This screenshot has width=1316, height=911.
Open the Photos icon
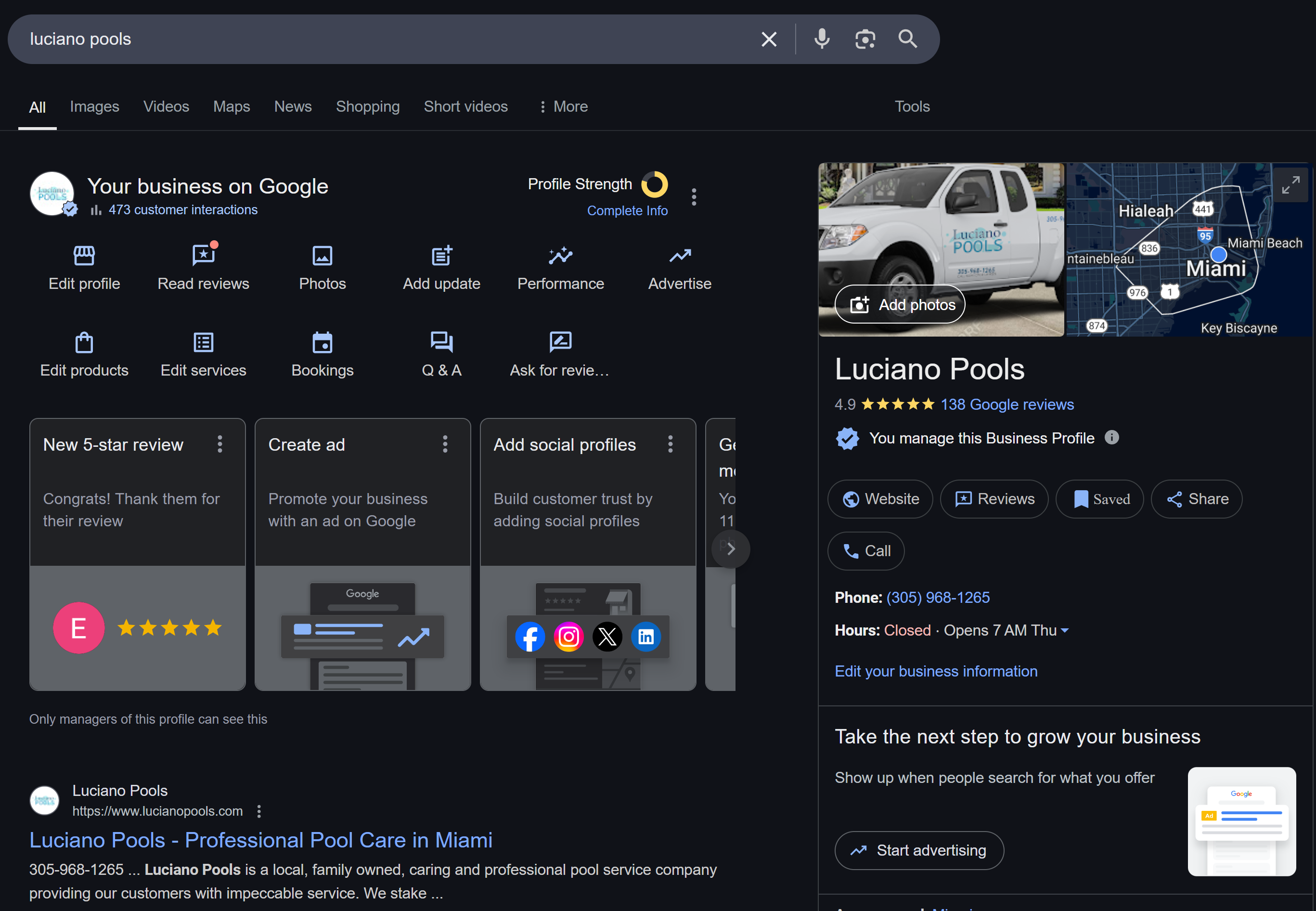(323, 255)
